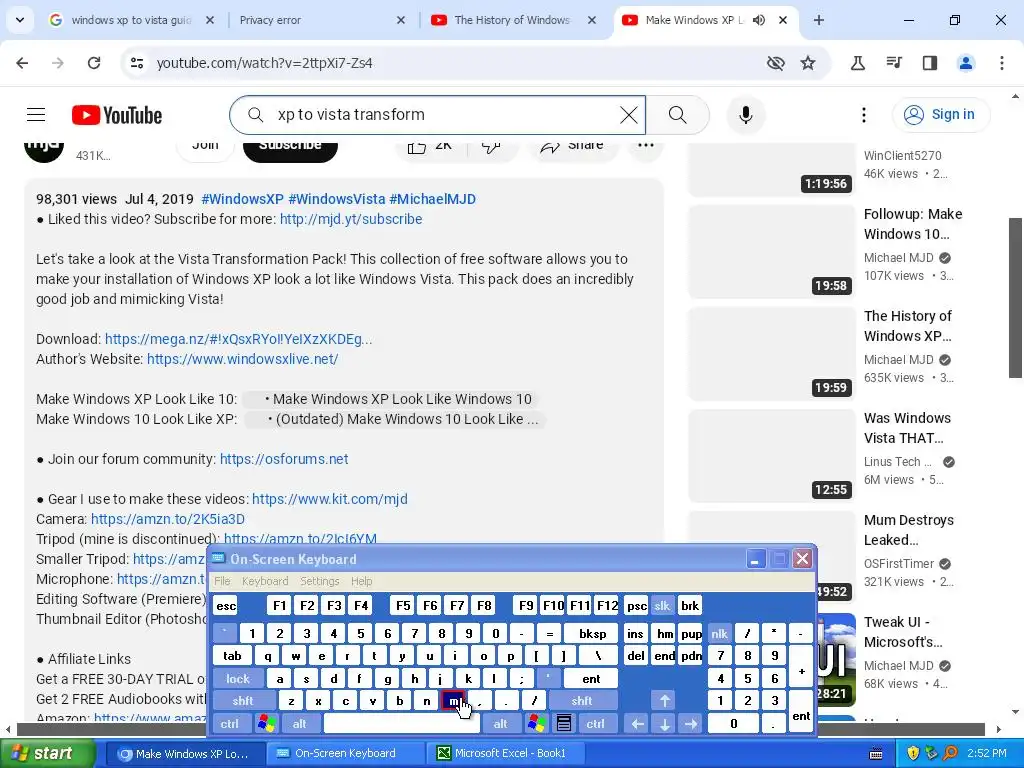Submit search with the magnifier button
The width and height of the screenshot is (1024, 768).
tap(677, 115)
